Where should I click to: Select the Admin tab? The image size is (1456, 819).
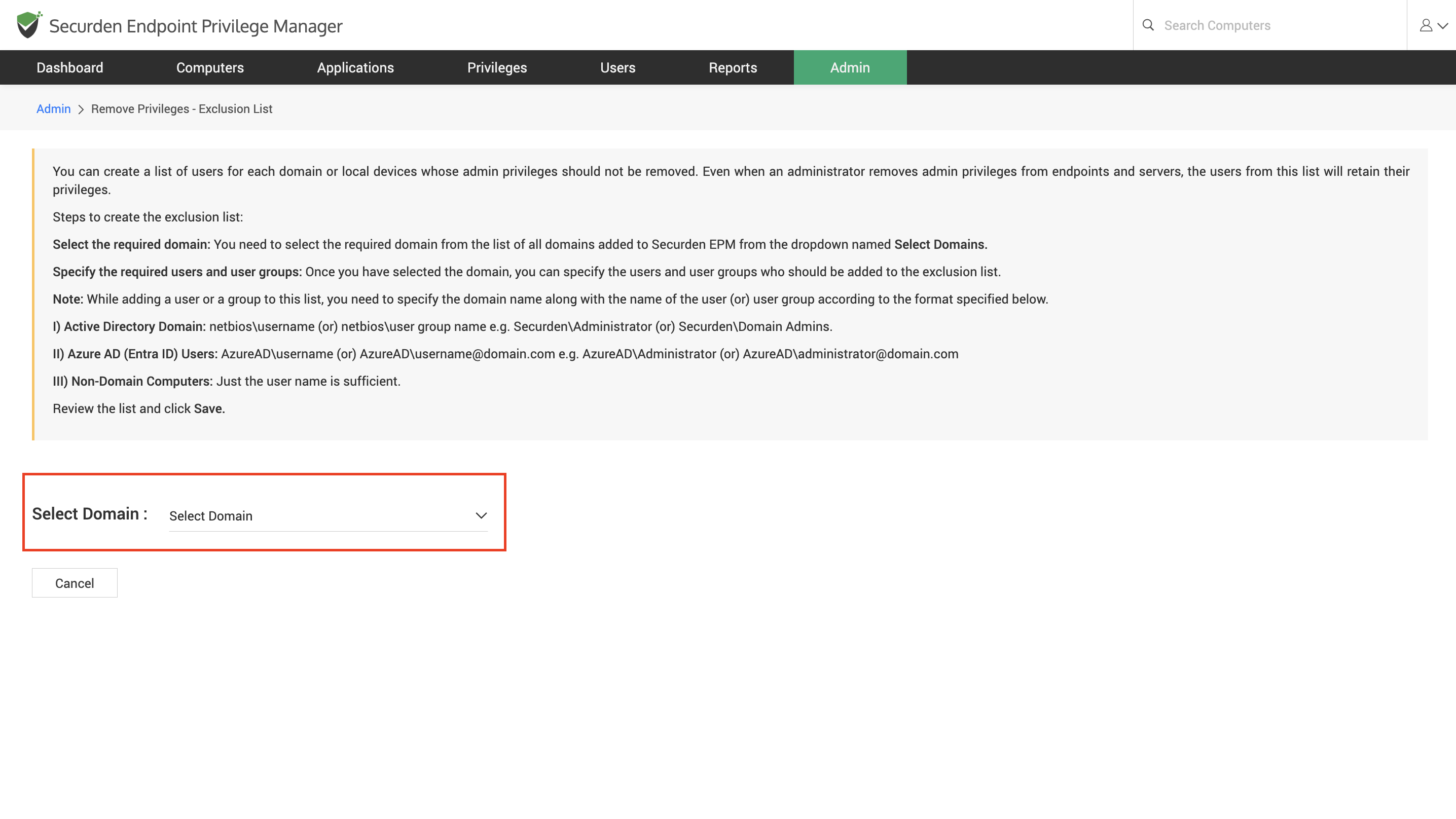[850, 67]
